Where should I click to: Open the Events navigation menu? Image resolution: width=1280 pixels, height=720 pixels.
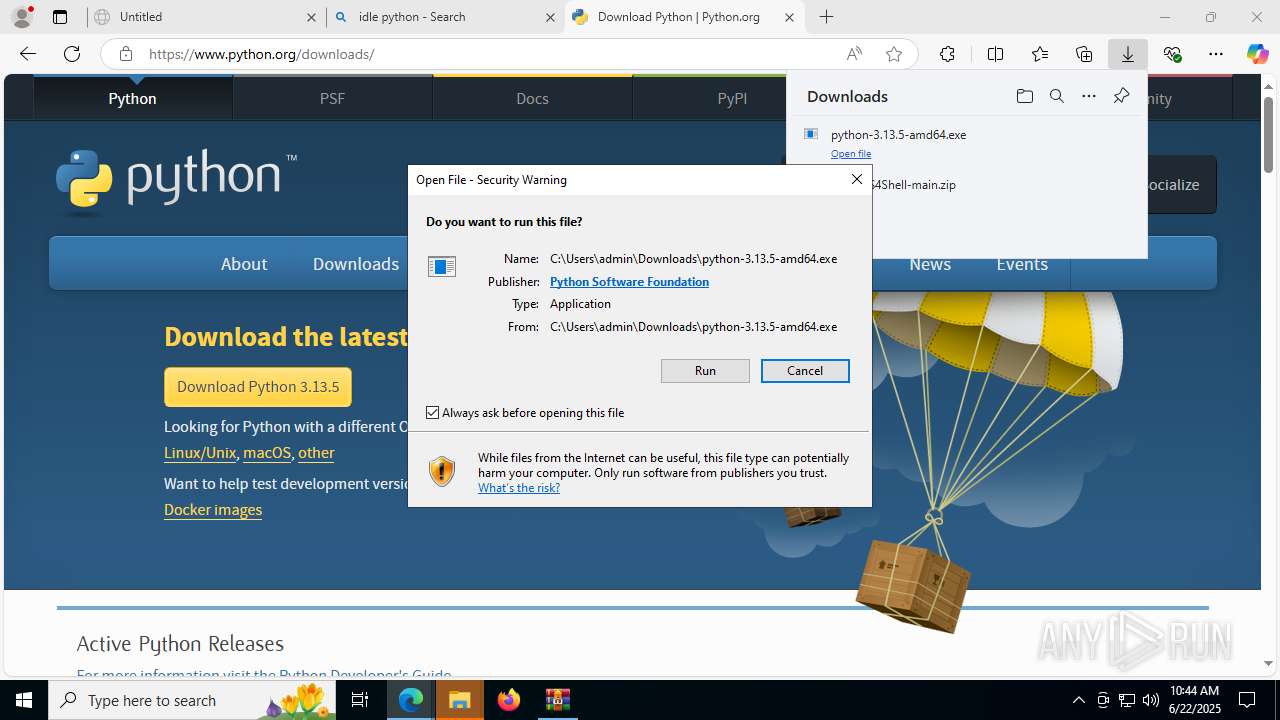1022,264
